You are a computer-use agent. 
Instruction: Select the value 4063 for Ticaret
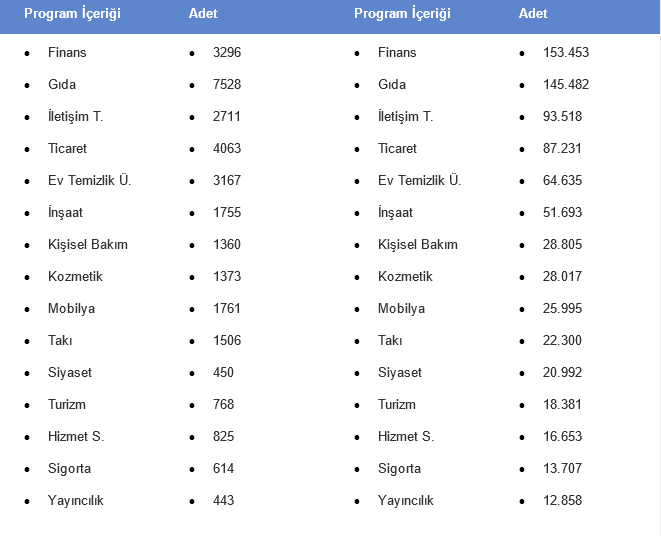click(x=227, y=148)
